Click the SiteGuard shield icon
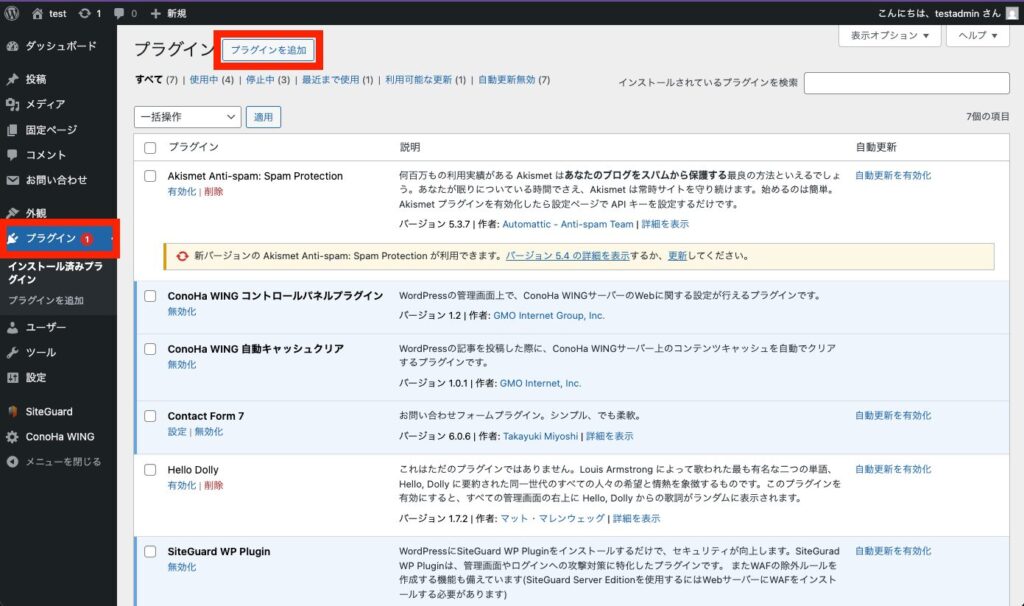Screen dimensions: 1024x606 click(12, 411)
